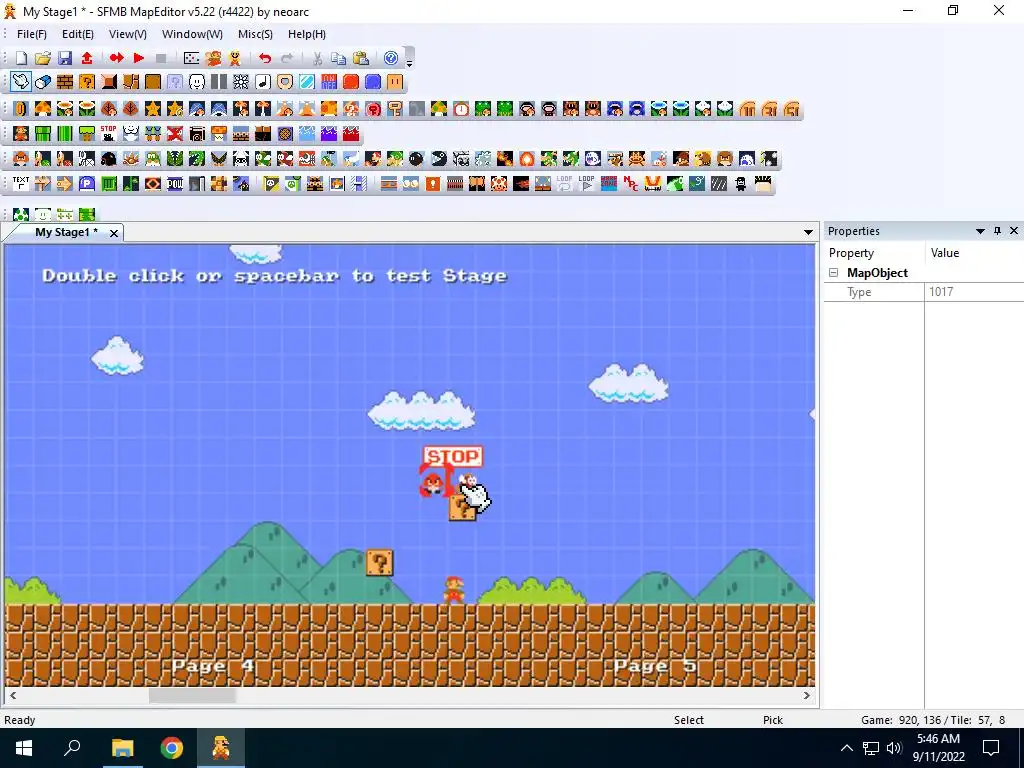The image size is (1024, 768).
Task: Select the blue P-switch object
Action: 87,184
